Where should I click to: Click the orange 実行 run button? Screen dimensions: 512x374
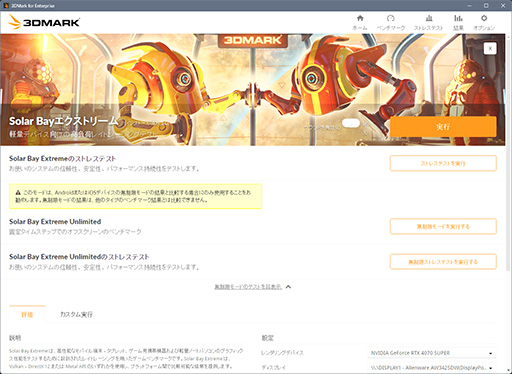coord(443,127)
